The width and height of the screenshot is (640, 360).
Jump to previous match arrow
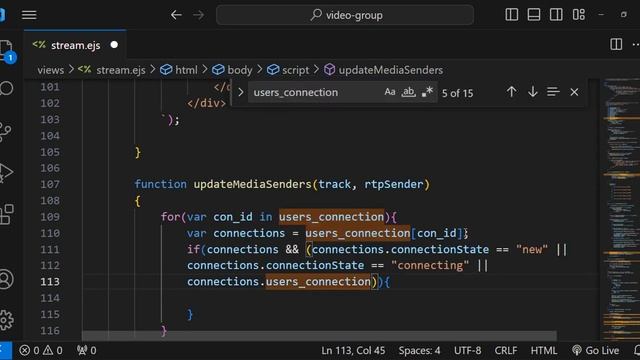[x=511, y=92]
